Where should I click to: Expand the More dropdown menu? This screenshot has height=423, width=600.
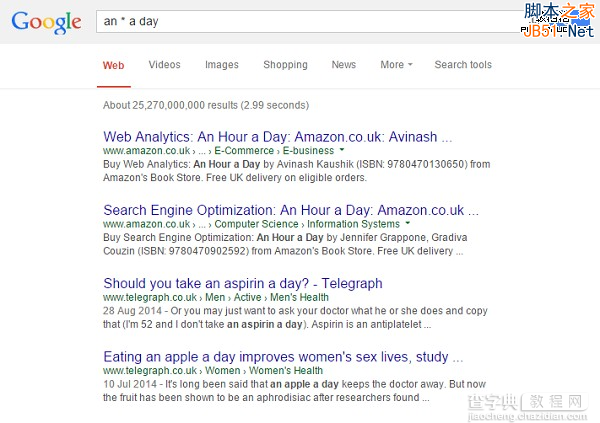click(396, 65)
